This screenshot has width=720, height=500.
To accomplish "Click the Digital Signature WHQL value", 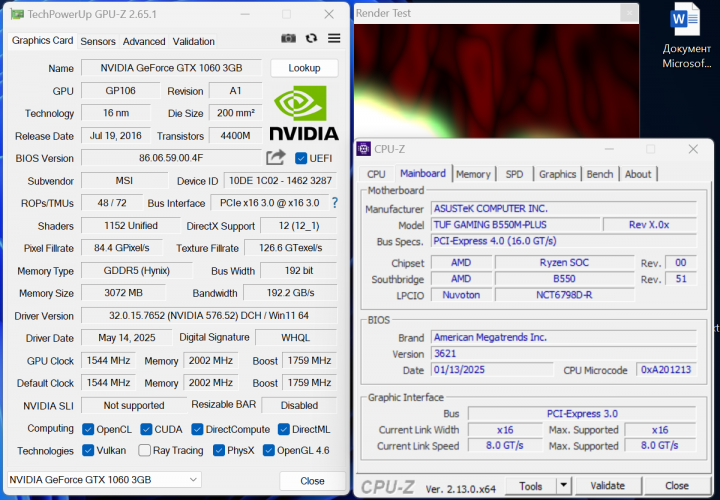I will tap(296, 337).
